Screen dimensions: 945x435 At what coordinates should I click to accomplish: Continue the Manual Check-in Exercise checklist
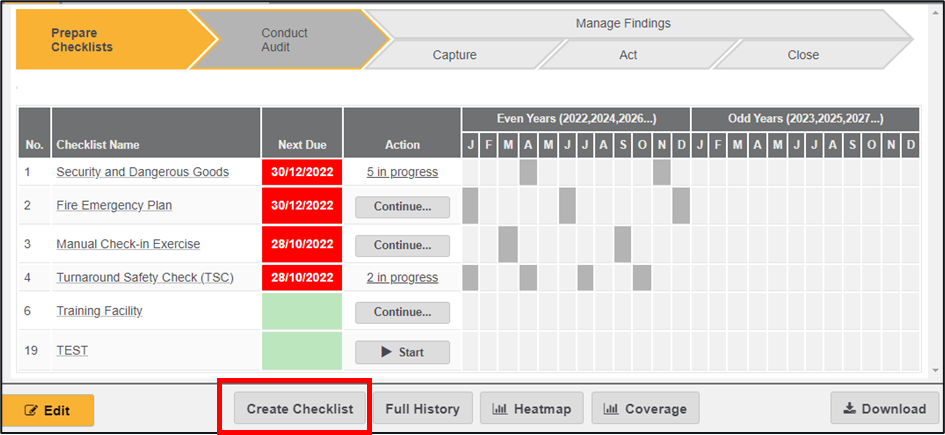click(x=402, y=245)
